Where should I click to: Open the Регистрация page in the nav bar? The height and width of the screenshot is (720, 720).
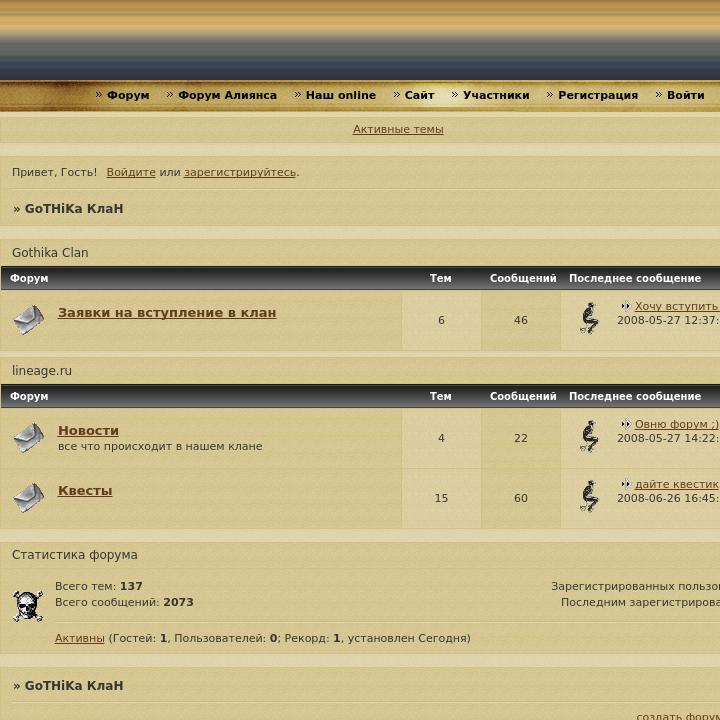[x=598, y=95]
